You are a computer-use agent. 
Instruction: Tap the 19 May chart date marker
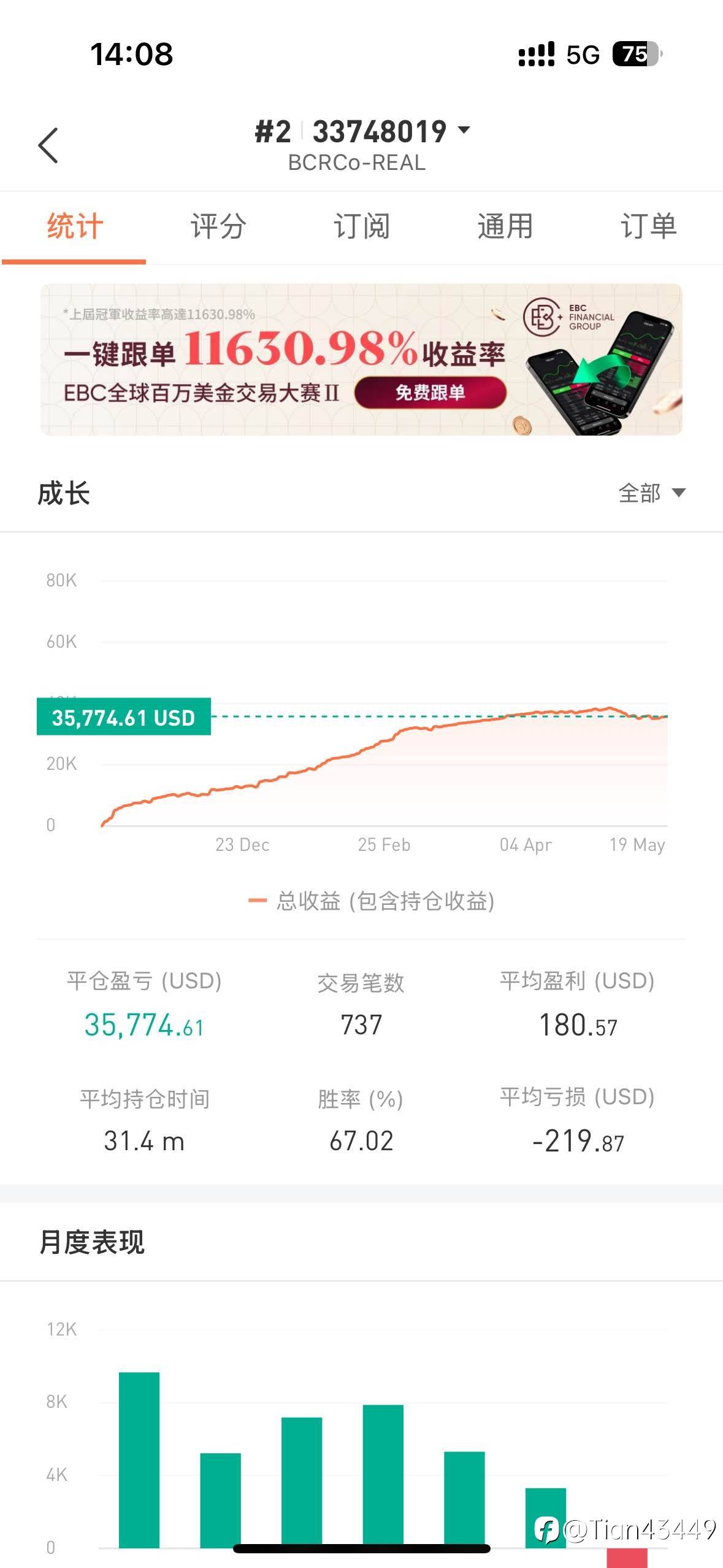click(637, 845)
